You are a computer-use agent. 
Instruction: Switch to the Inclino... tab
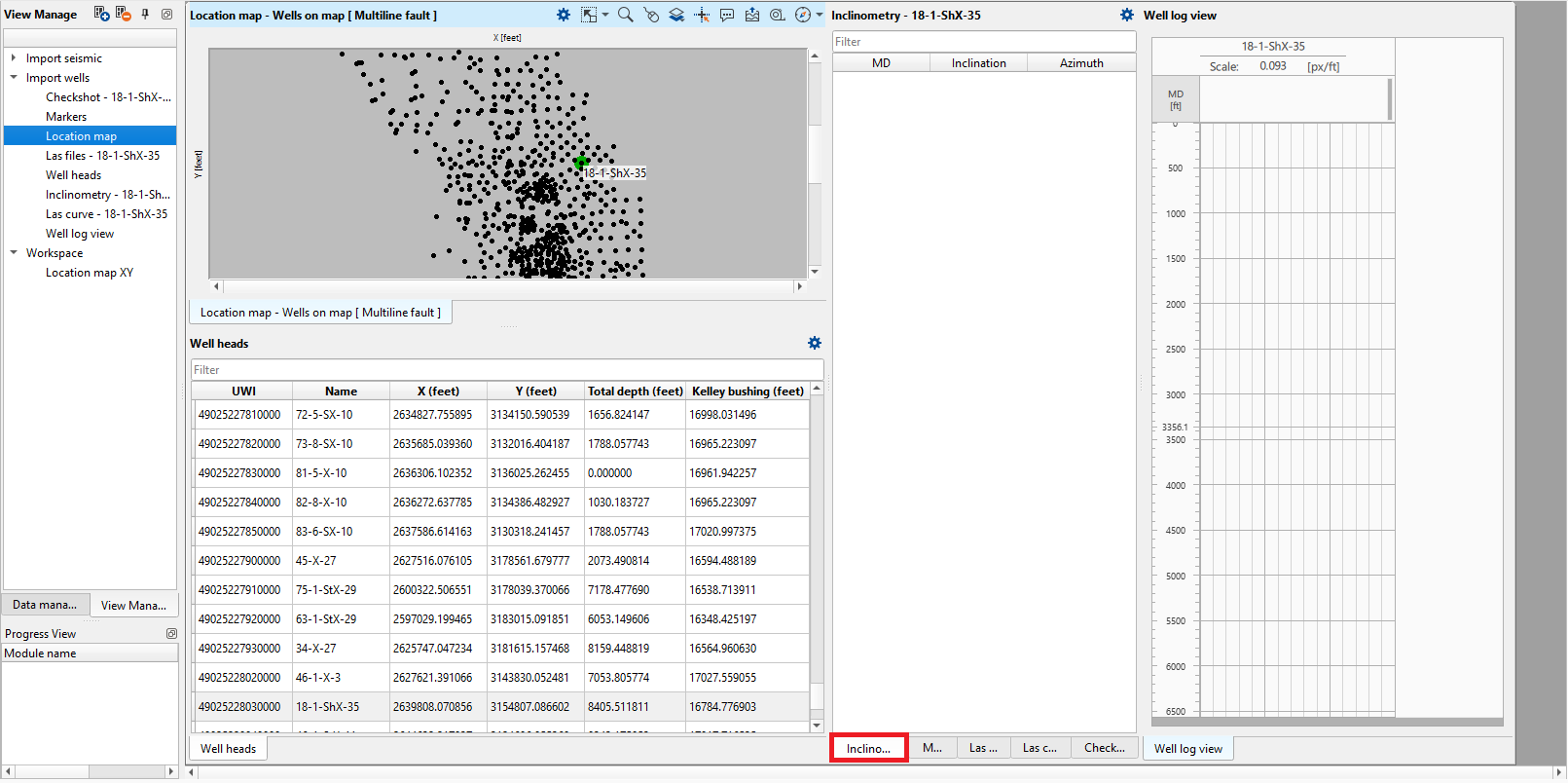coord(868,748)
